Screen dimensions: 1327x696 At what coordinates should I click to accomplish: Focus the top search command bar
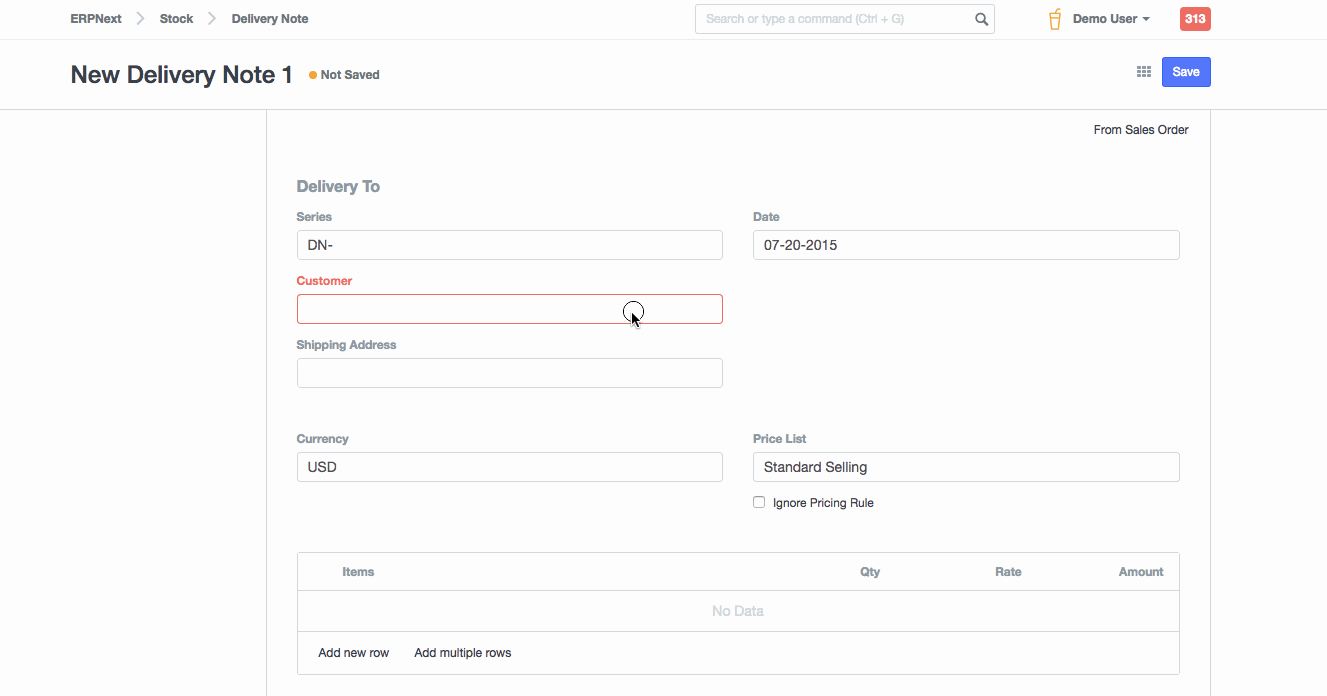click(835, 19)
